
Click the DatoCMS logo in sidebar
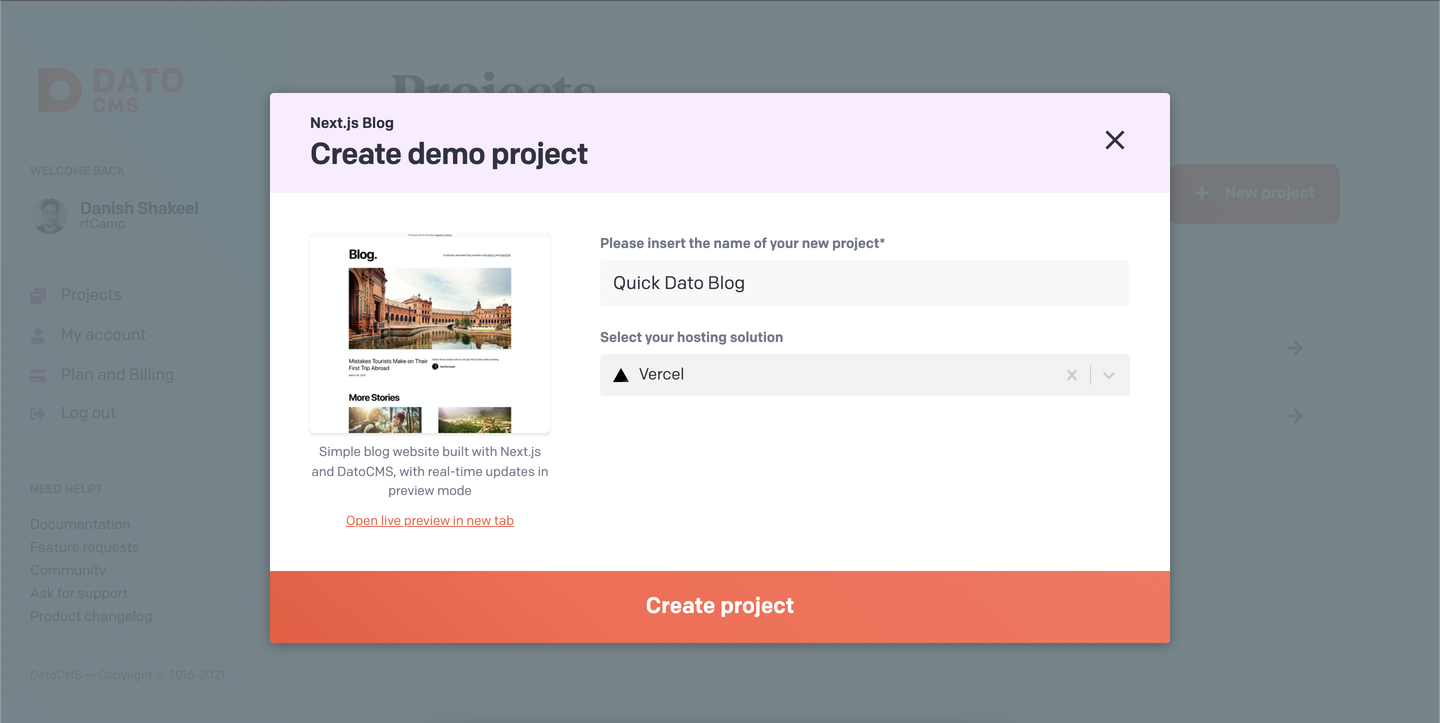tap(111, 90)
